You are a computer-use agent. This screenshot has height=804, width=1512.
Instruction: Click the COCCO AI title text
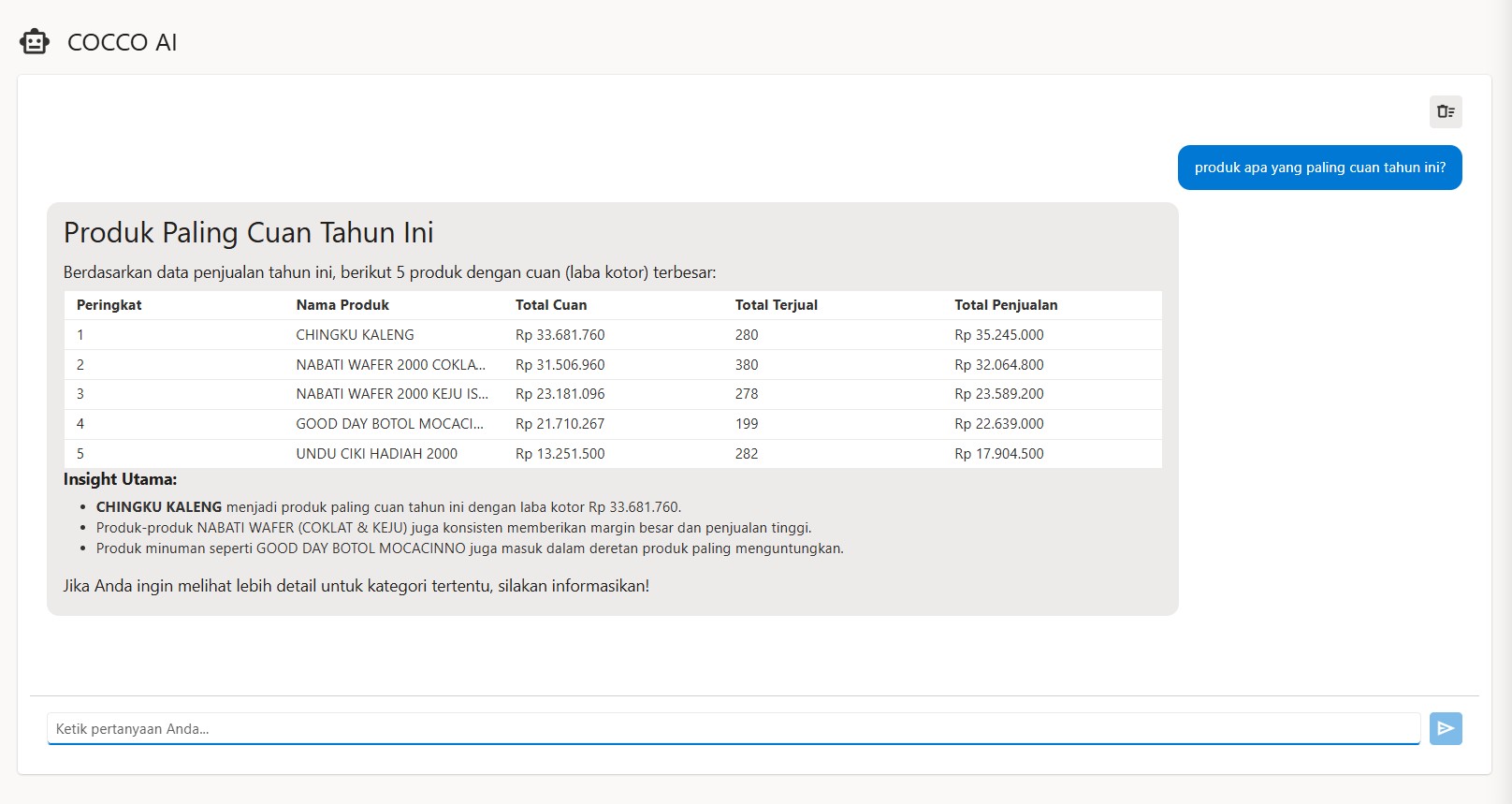coord(122,42)
